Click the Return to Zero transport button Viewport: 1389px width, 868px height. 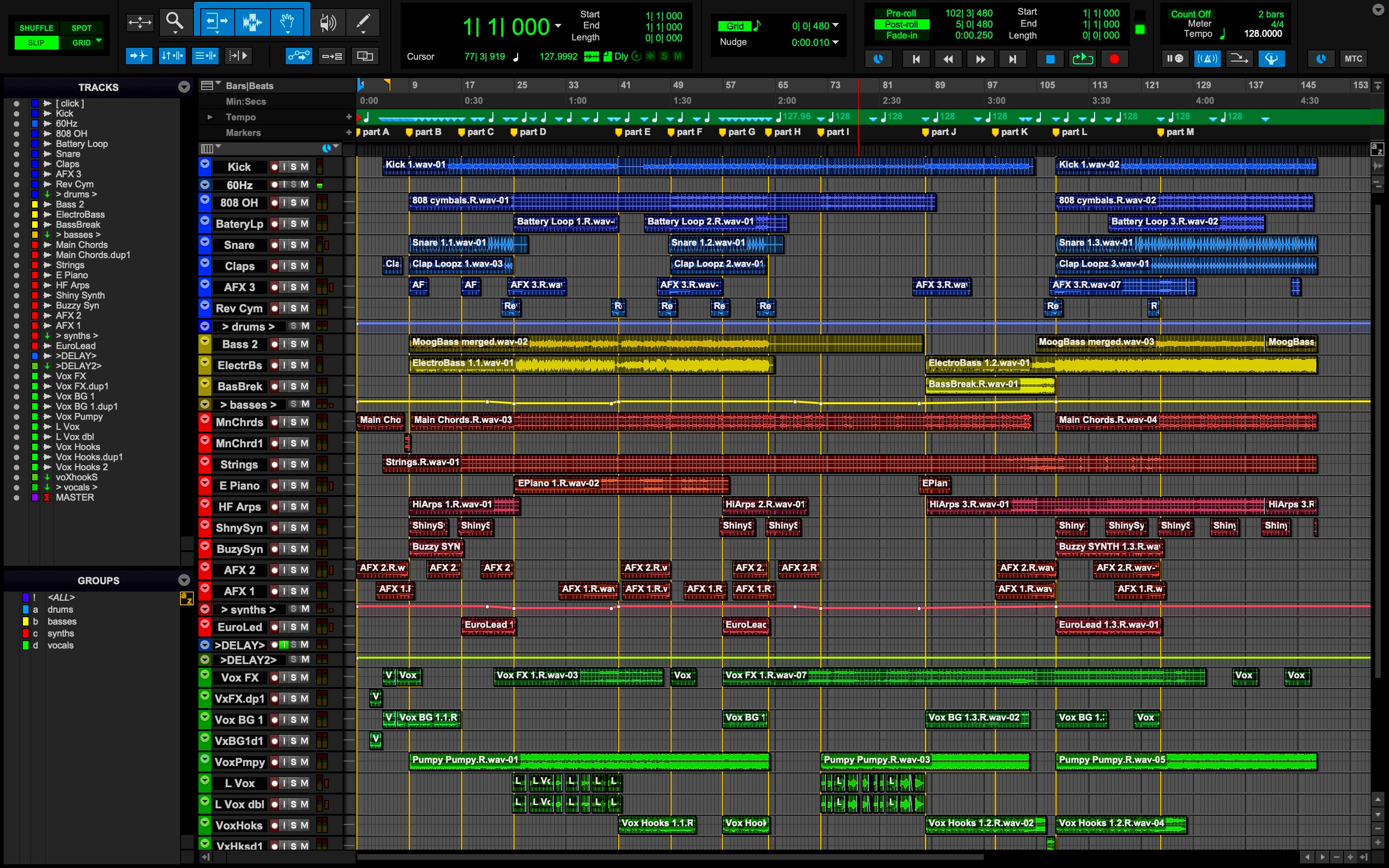coord(916,59)
